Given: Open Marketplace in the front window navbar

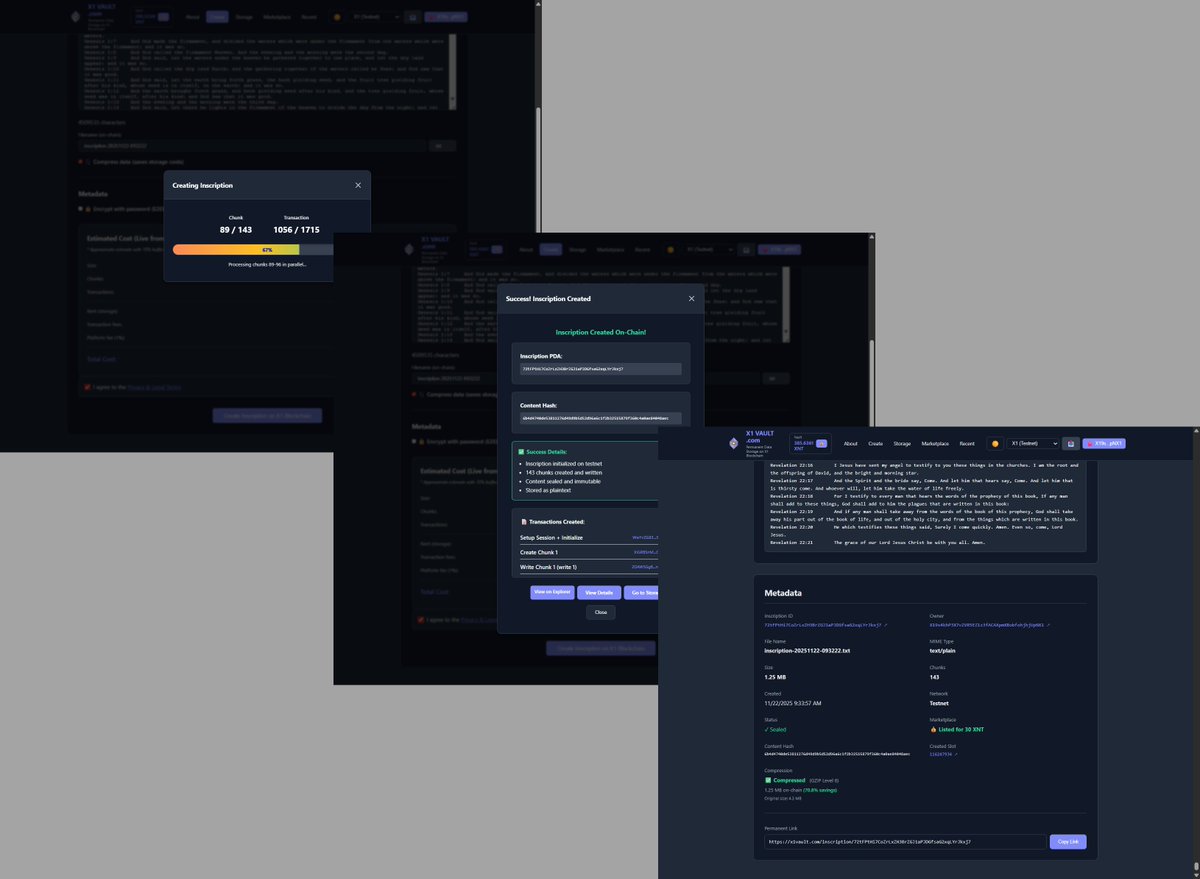Looking at the screenshot, I should point(935,443).
